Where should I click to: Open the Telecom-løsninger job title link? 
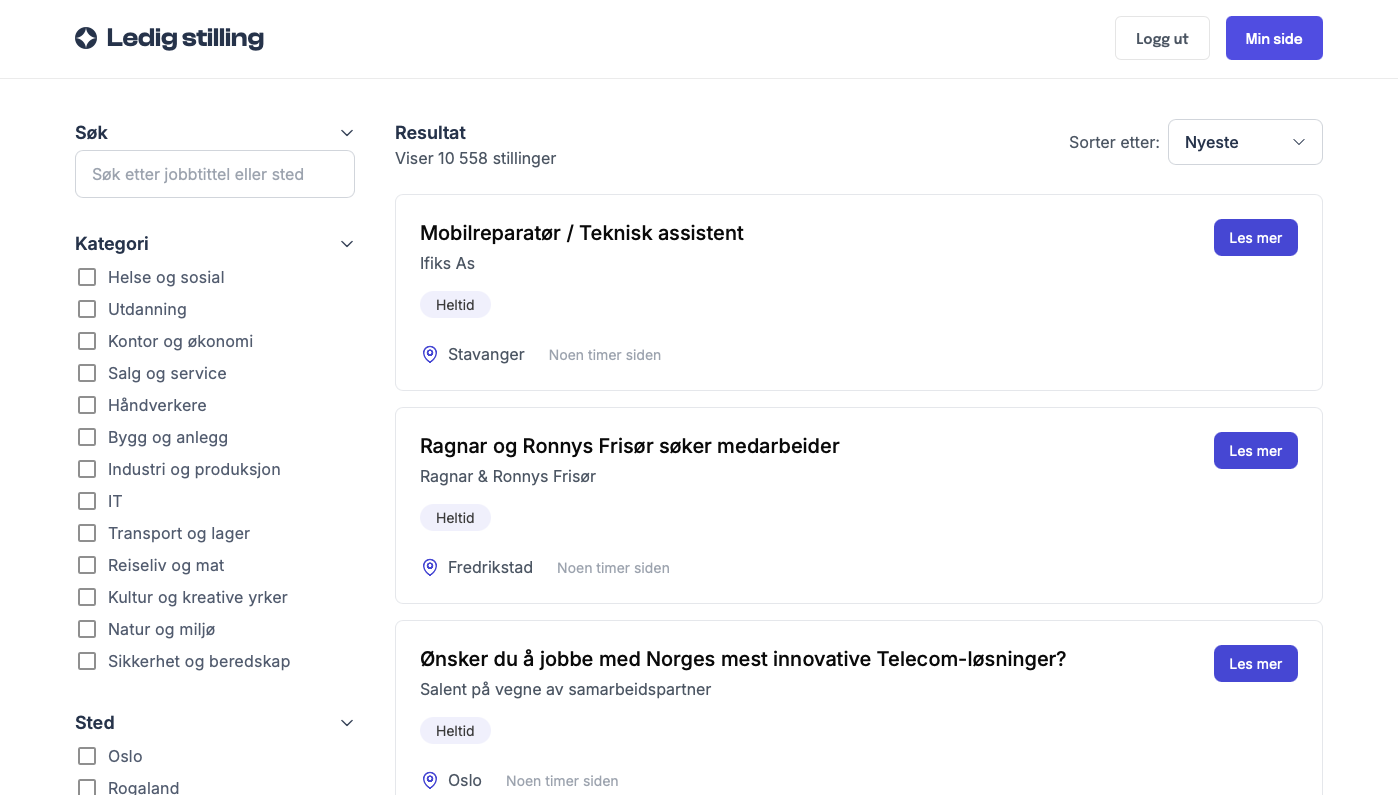click(x=743, y=659)
